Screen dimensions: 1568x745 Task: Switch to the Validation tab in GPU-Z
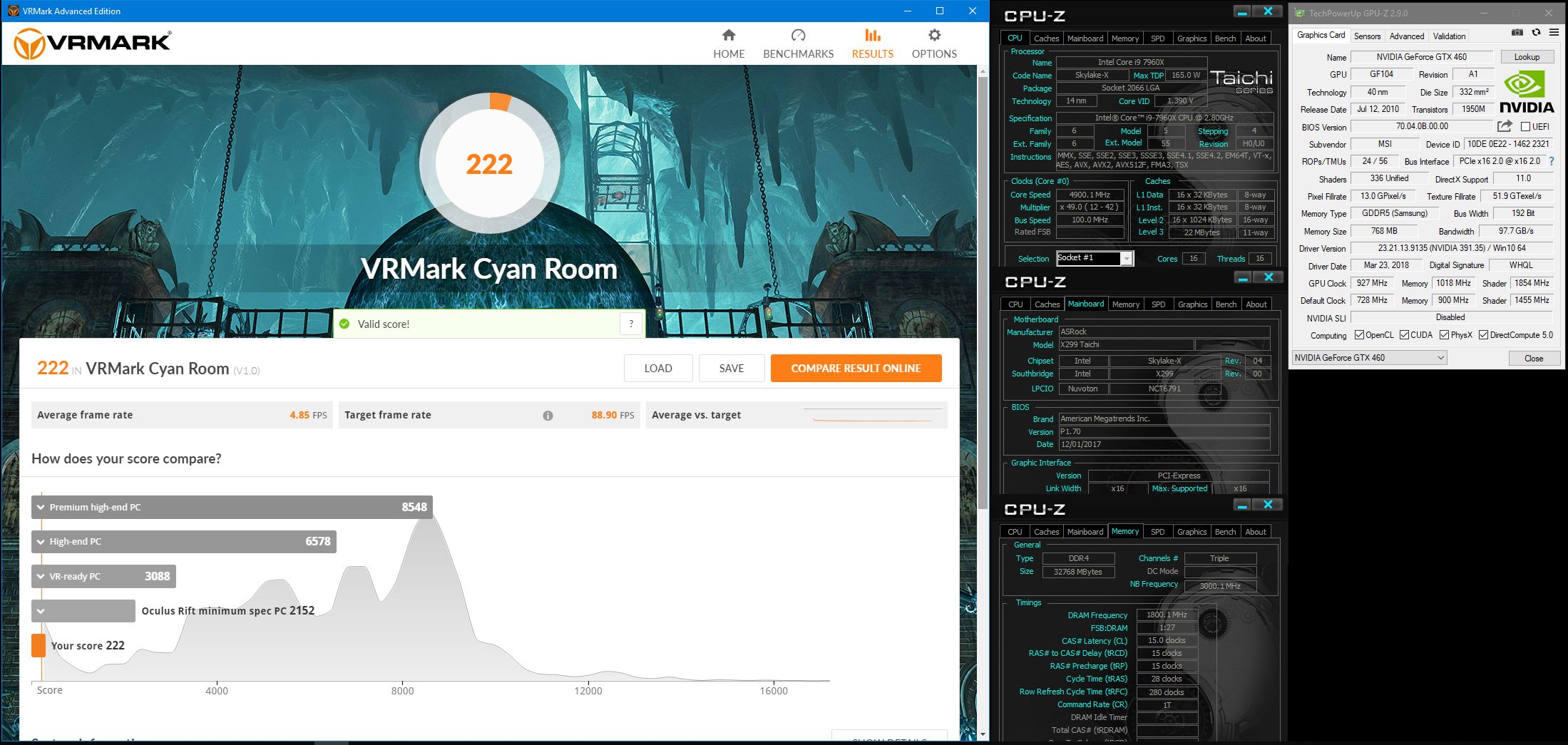click(x=1449, y=36)
